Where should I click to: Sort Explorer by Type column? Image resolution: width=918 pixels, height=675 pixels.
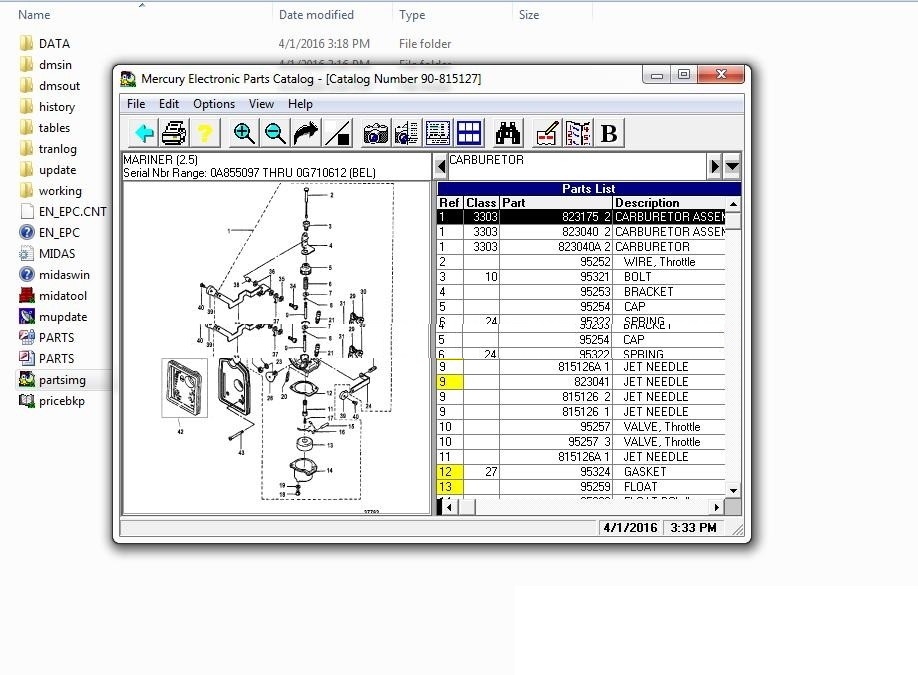(412, 15)
